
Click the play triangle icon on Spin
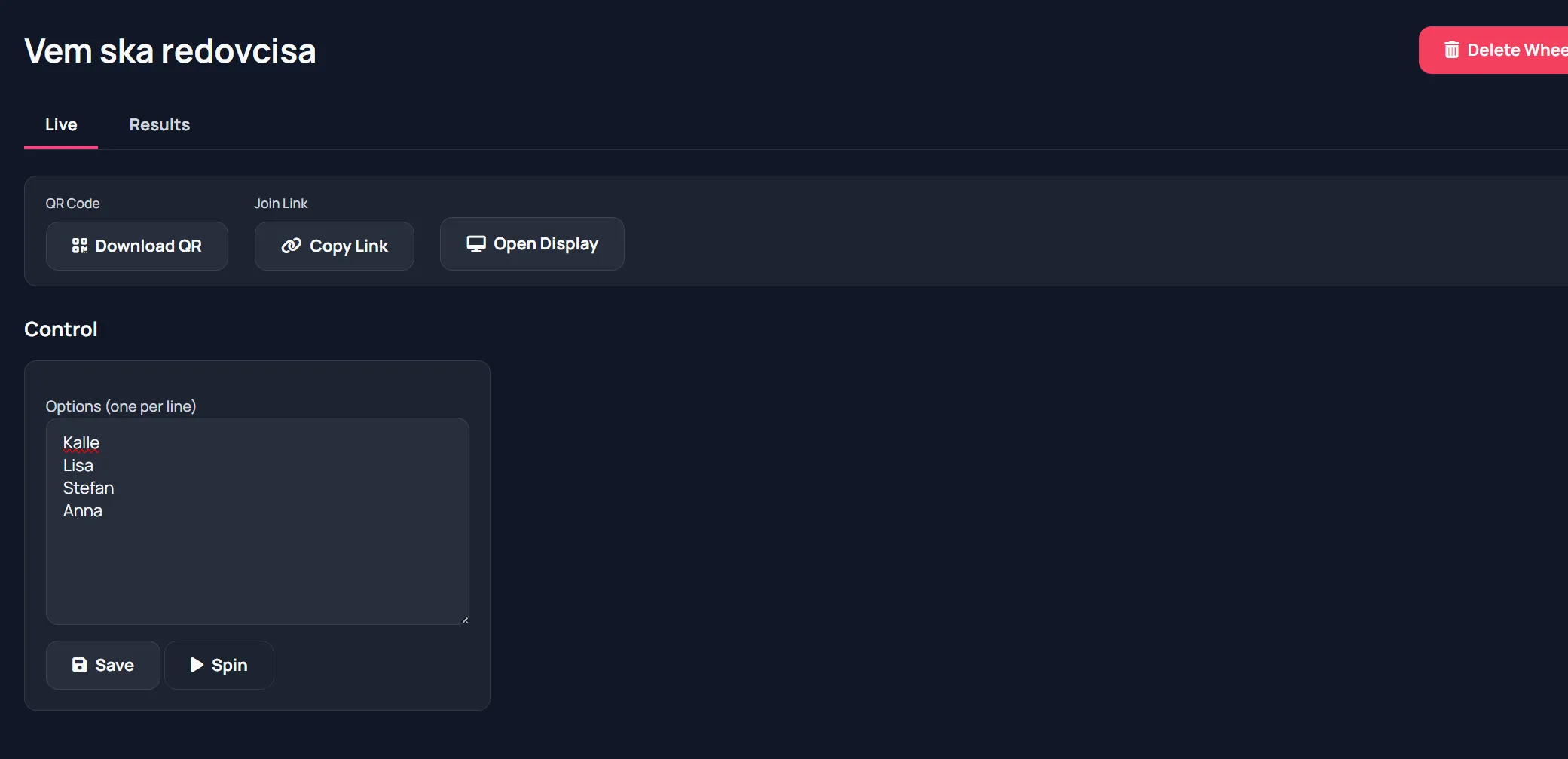coord(197,665)
